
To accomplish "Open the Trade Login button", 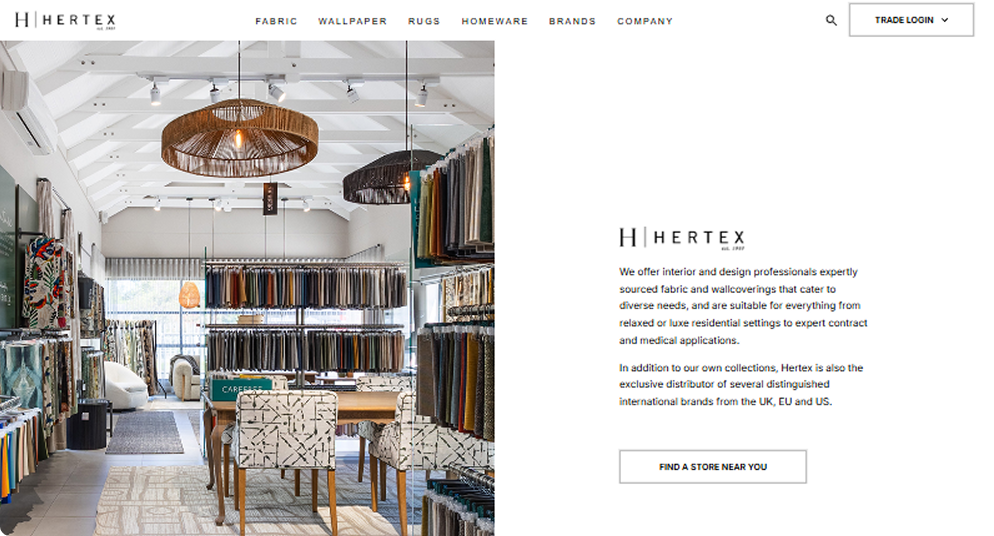I will 911,20.
